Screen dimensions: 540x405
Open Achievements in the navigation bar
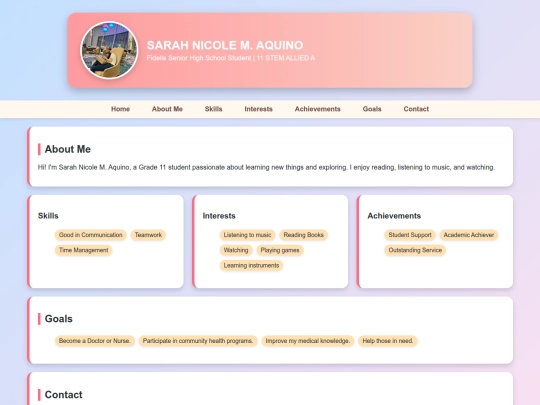pyautogui.click(x=318, y=109)
